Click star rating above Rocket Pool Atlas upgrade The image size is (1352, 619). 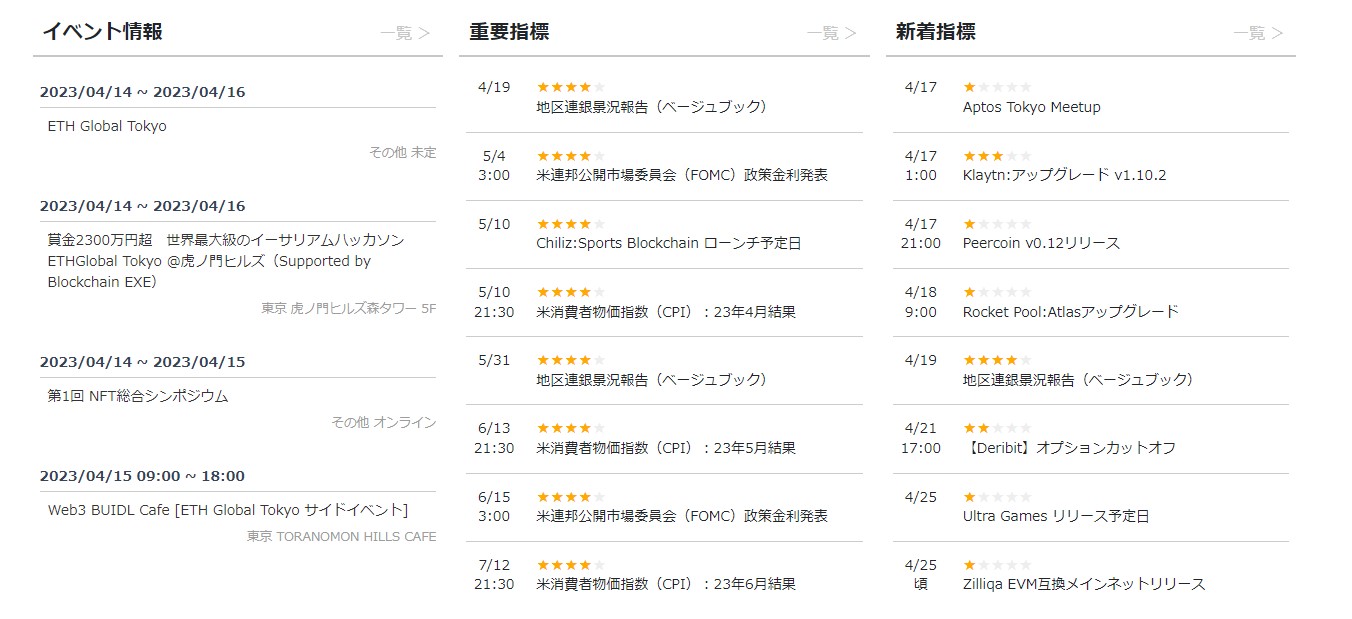tap(996, 292)
